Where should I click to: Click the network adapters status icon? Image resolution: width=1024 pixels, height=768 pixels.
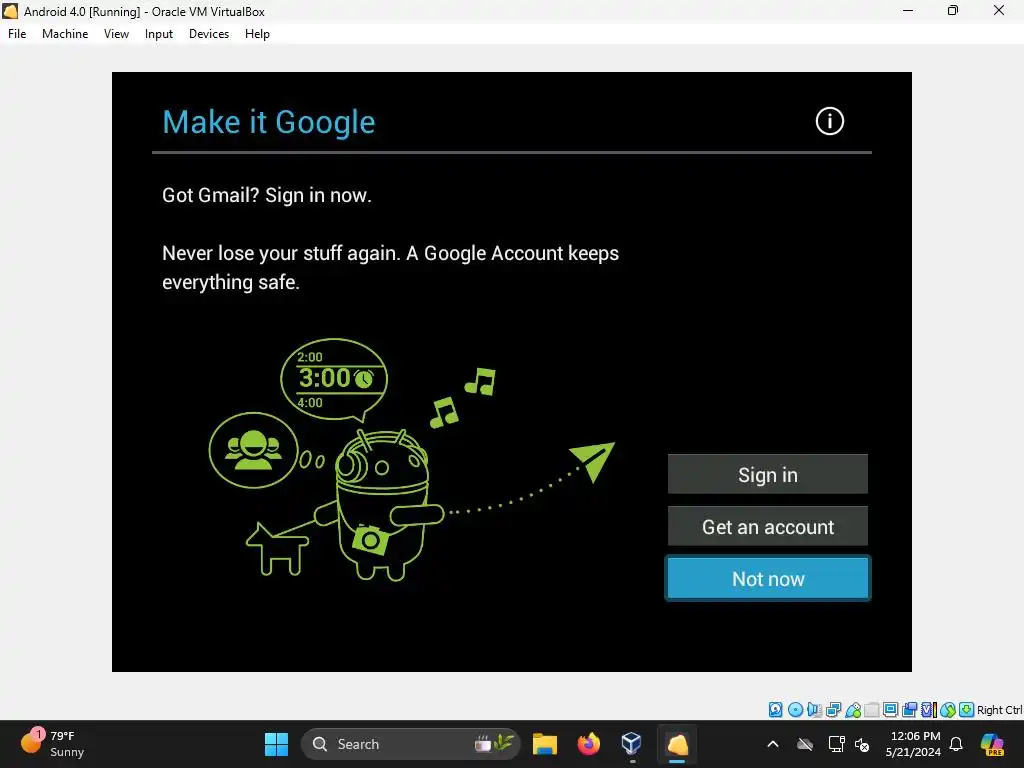[x=833, y=710]
